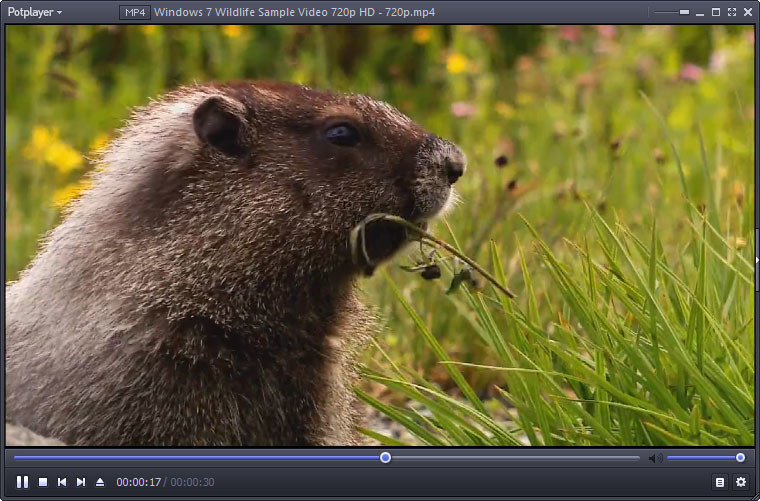Open the Potplayer main menu dropdown
The image size is (760, 501).
click(x=34, y=12)
